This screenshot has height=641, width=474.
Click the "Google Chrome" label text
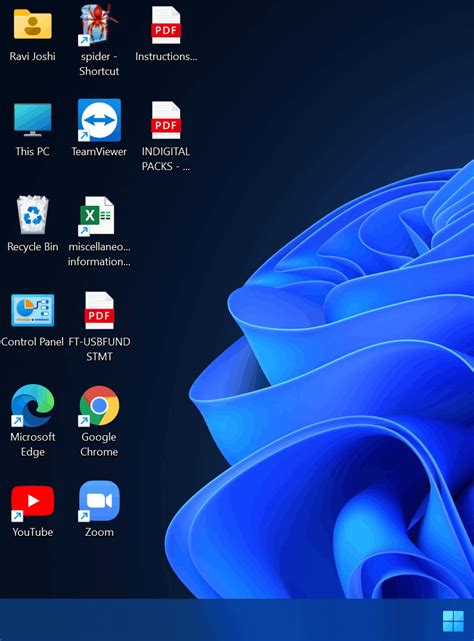99,444
